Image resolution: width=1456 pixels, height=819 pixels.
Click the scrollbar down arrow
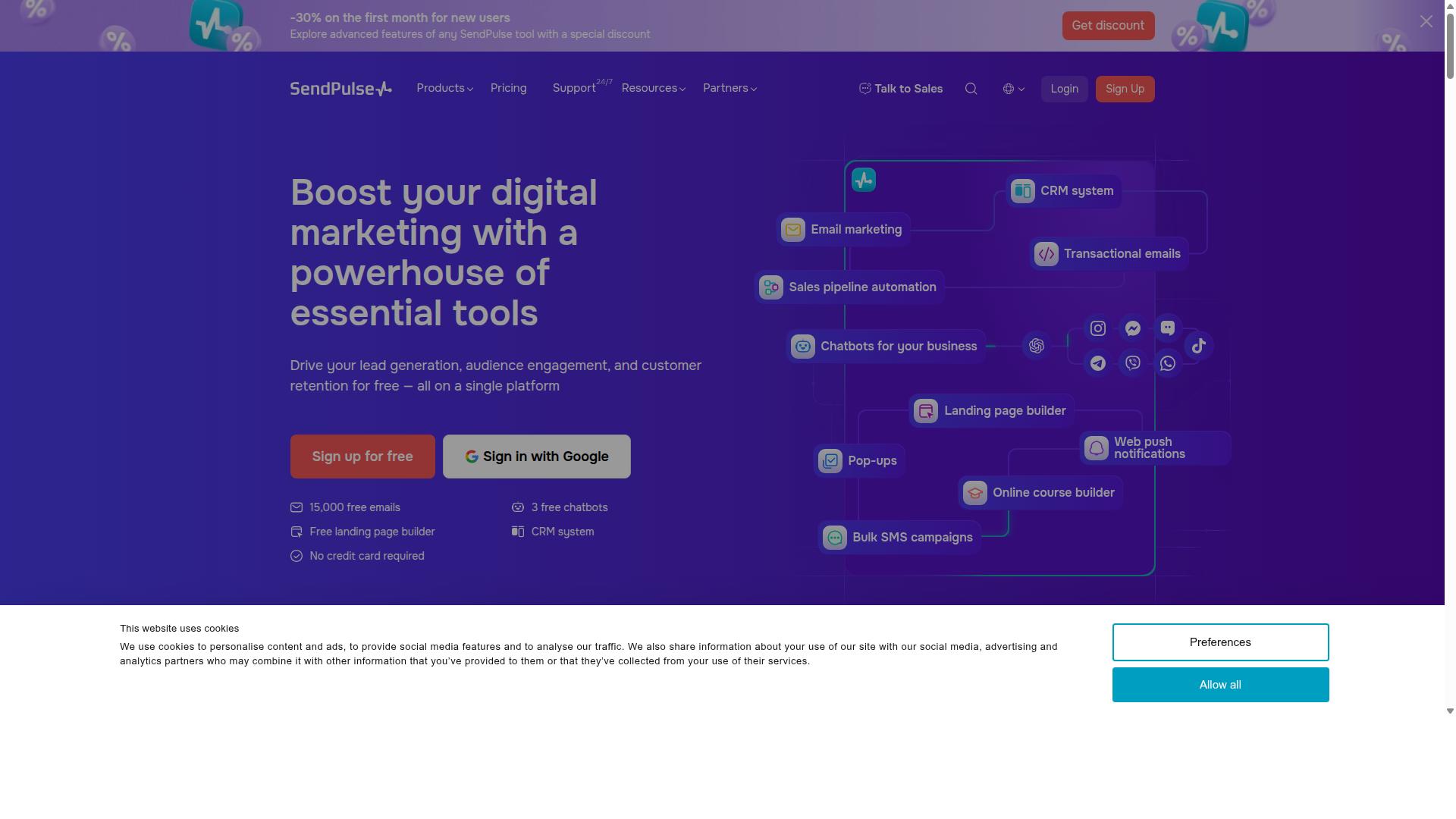pos(1450,711)
